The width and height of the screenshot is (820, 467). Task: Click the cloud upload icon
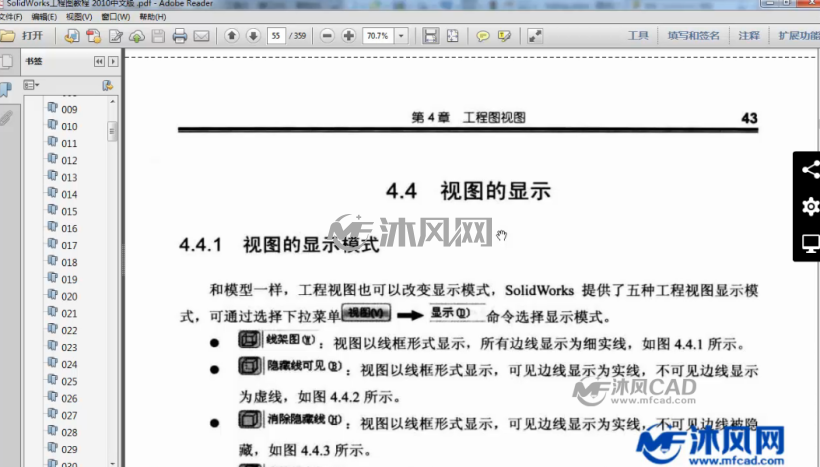pyautogui.click(x=136, y=36)
